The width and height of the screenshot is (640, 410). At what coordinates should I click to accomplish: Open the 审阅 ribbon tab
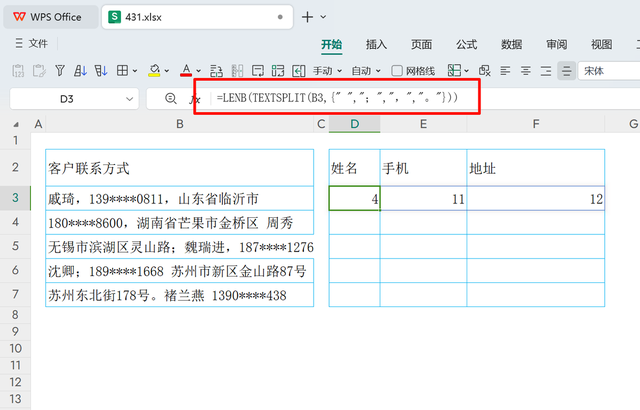[x=557, y=44]
